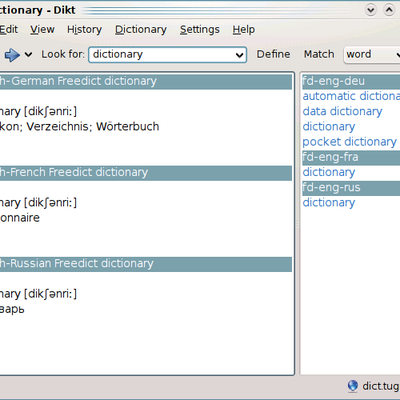Image resolution: width=400 pixels, height=400 pixels.
Task: Select the automatic dictionary match link
Action: [351, 96]
